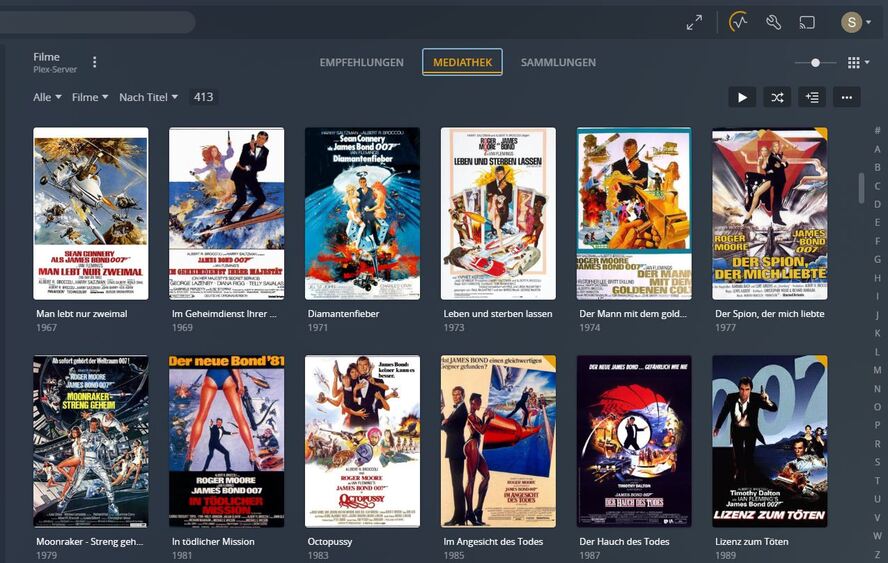Click the cast to device icon

[x=807, y=23]
